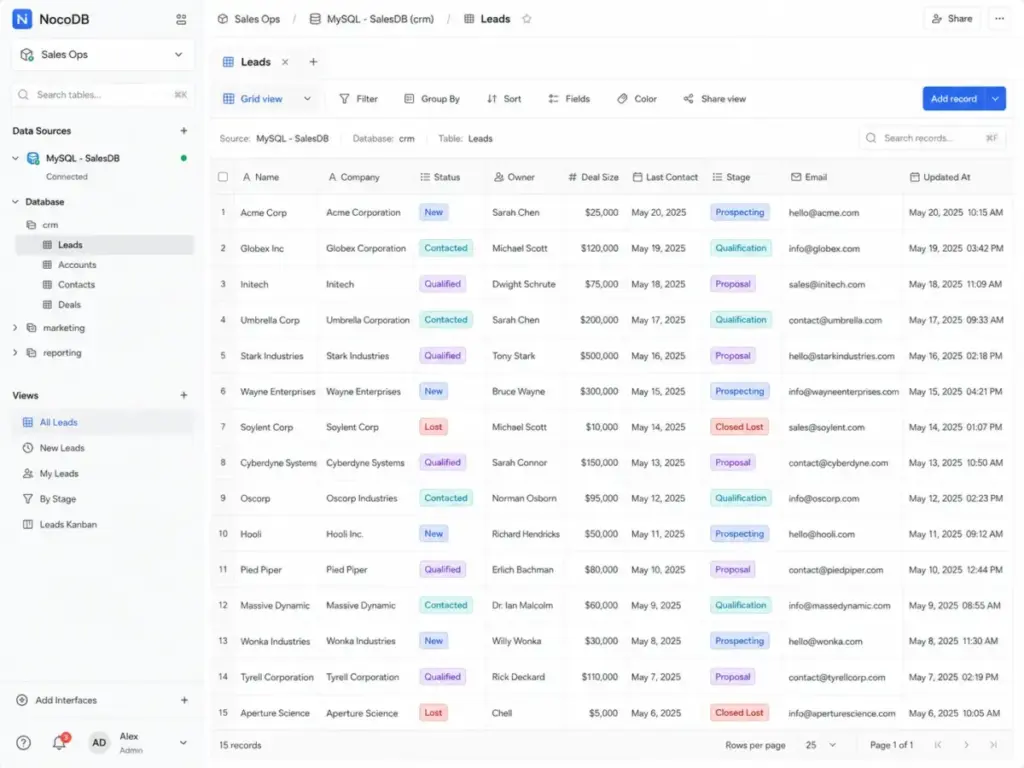Image resolution: width=1024 pixels, height=768 pixels.
Task: Open the Fields visibility tool
Action: [569, 99]
